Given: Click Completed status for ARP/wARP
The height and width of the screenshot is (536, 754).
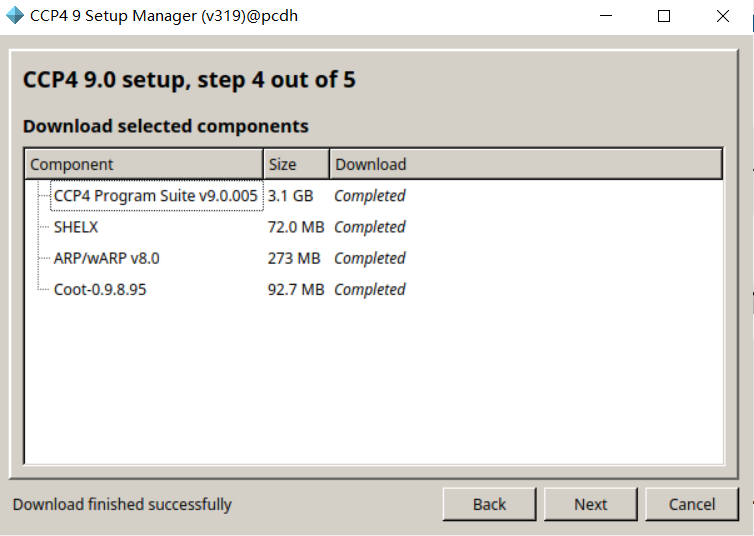Looking at the screenshot, I should (x=370, y=259).
